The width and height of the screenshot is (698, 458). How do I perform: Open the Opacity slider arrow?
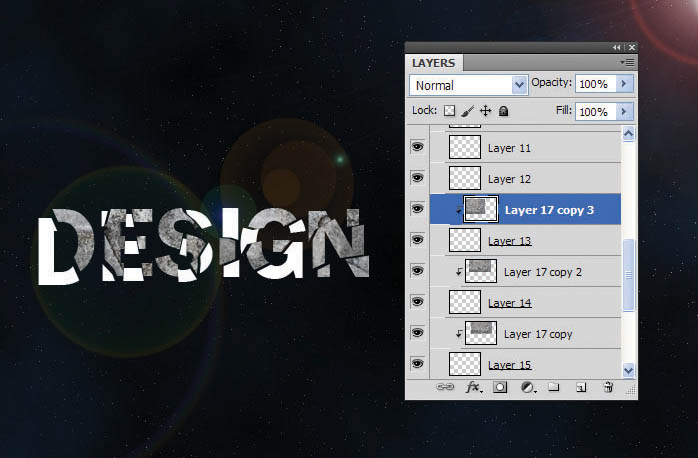(x=624, y=84)
